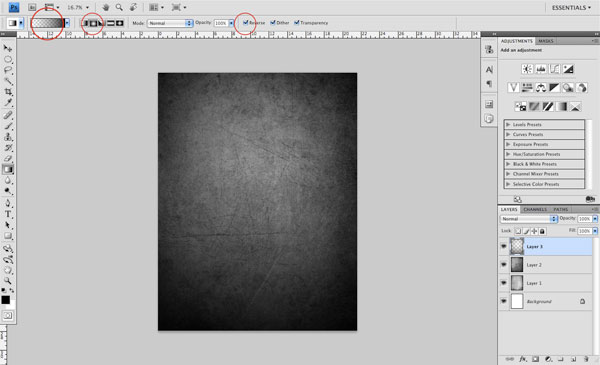The height and width of the screenshot is (365, 600).
Task: Uncheck the Dither checkbox
Action: point(273,23)
